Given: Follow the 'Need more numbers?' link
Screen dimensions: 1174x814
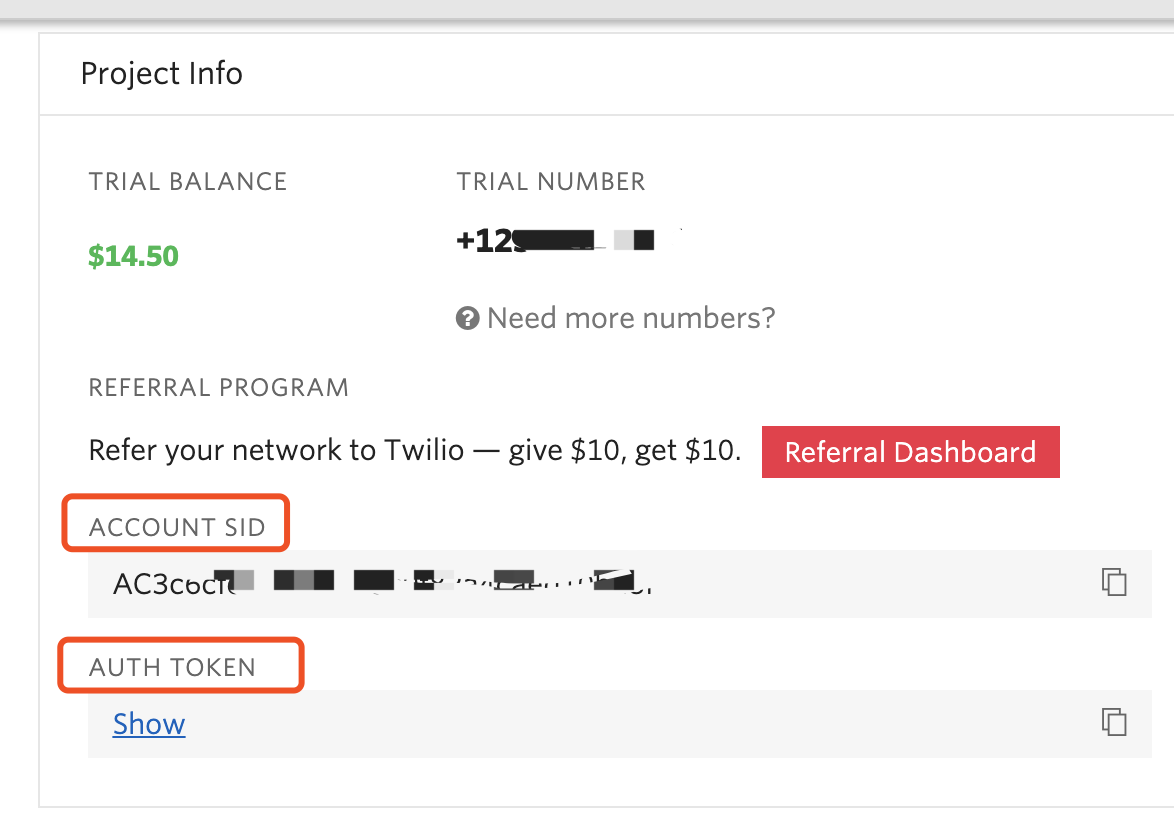Looking at the screenshot, I should tap(631, 319).
